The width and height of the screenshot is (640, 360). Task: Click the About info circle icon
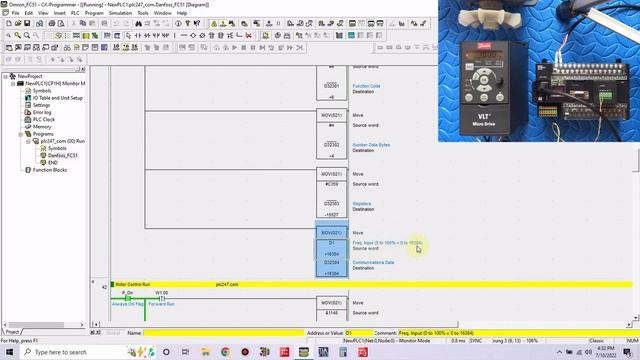(178, 24)
